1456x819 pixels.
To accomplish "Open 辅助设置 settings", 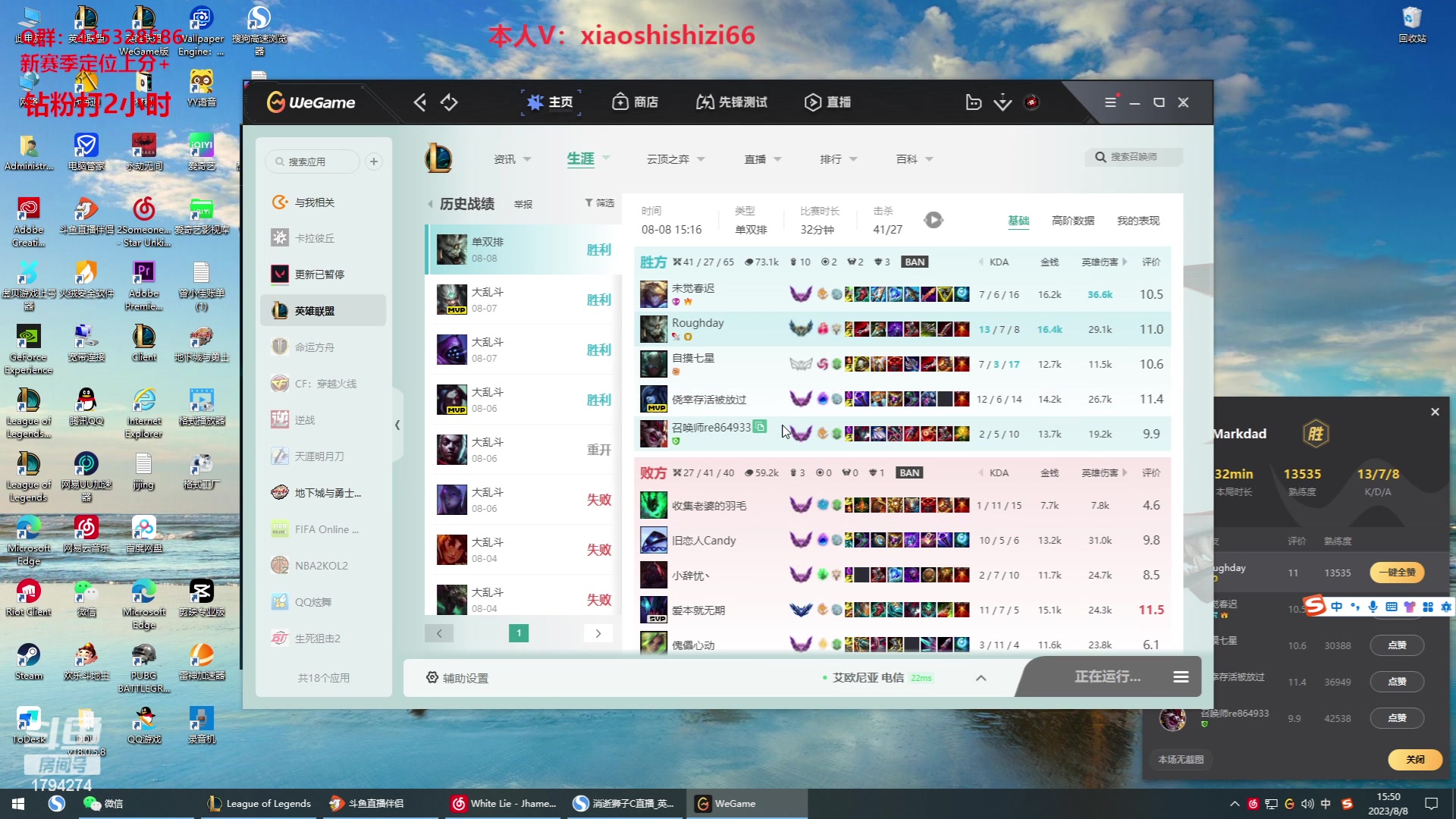I will 457,678.
